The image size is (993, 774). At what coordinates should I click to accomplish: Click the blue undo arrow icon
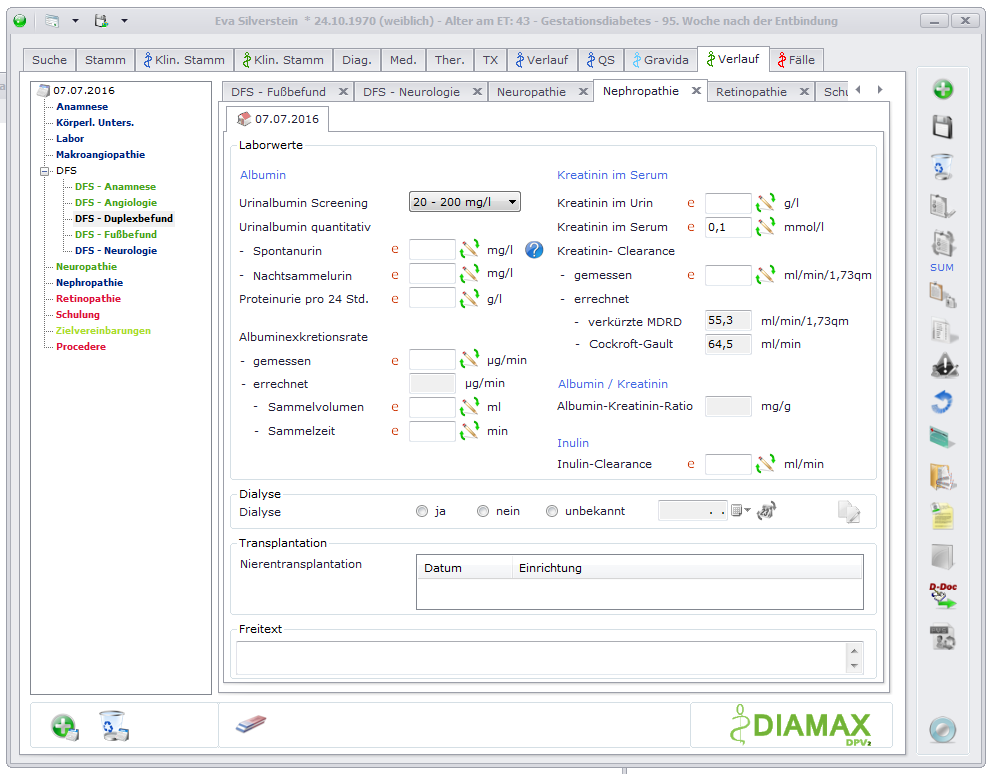[943, 402]
